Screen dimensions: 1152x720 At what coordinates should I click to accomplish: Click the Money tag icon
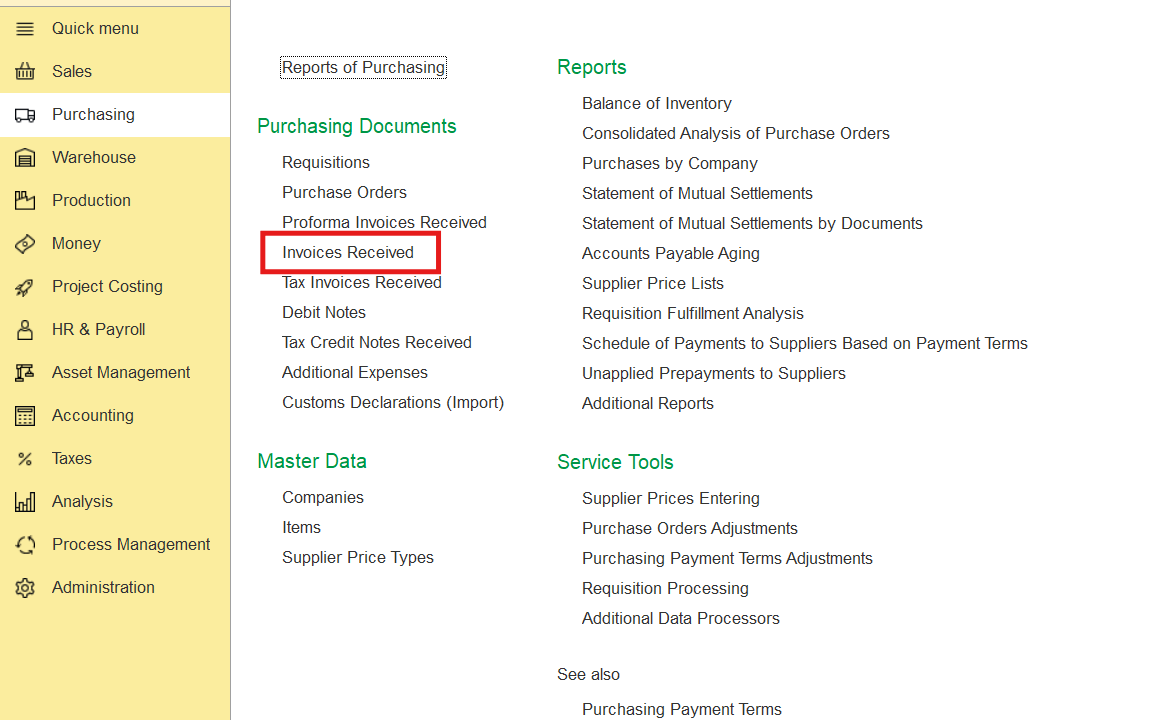click(x=25, y=244)
